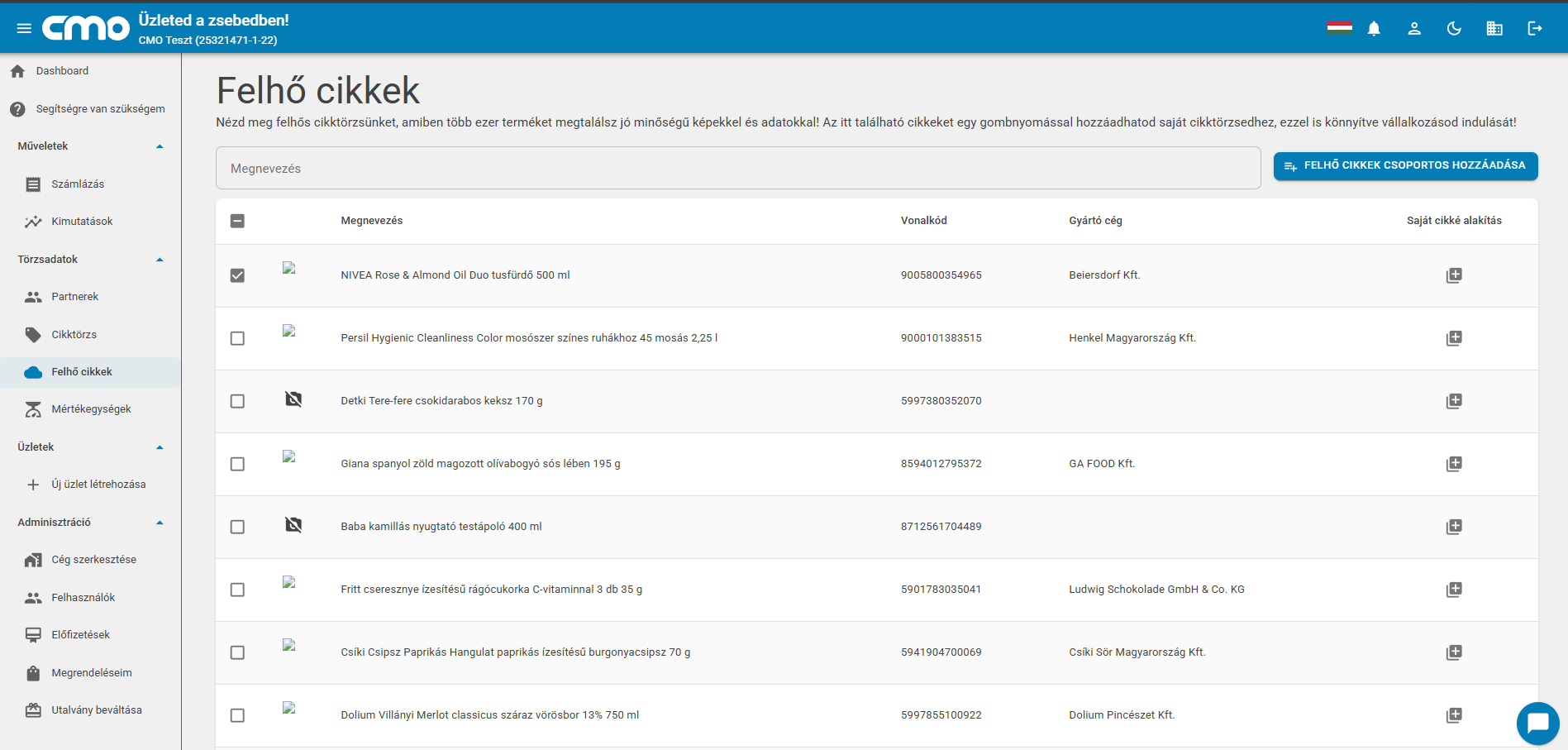
Task: Check the Fritt cseresznye rágócukorka row
Action: pos(237,590)
